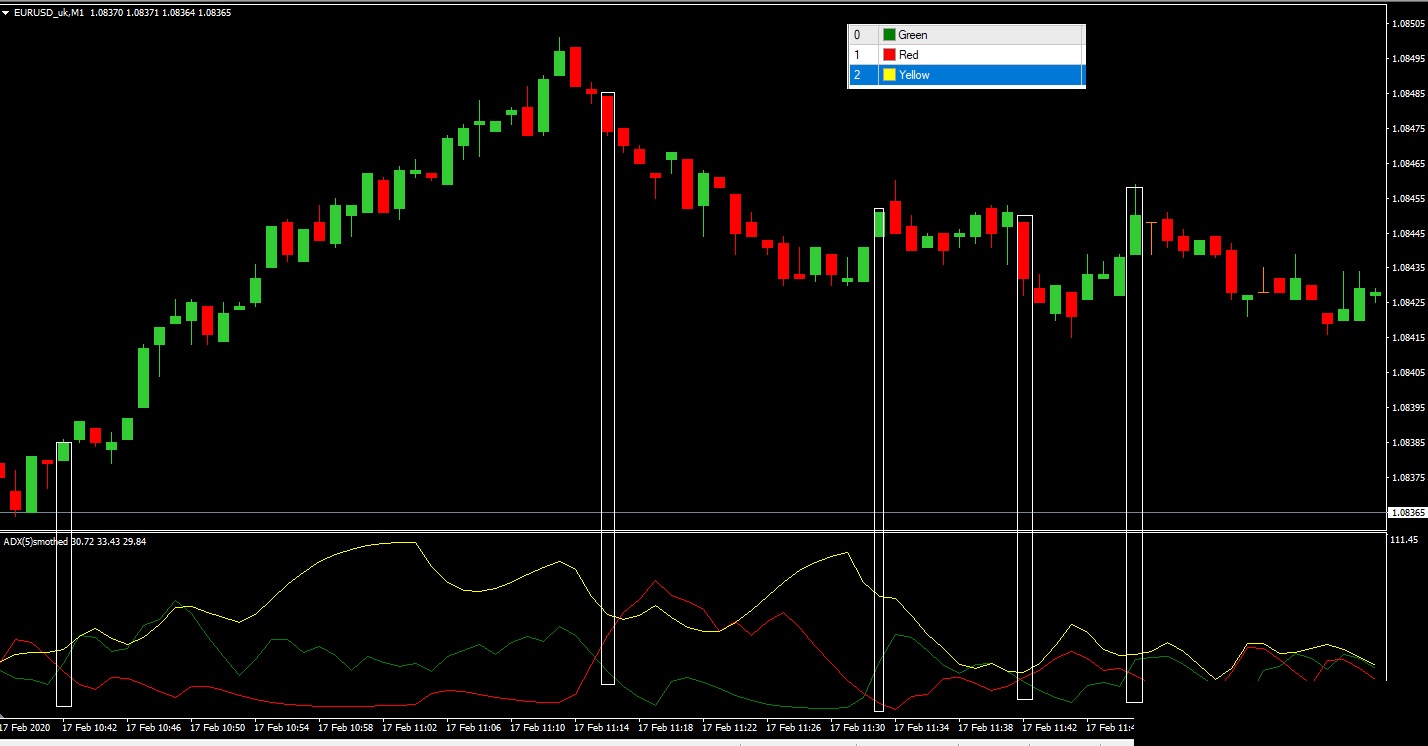The height and width of the screenshot is (746, 1428).
Task: Open the chart dropdown arrow beside EURUSD_uk,M1
Action: tap(6, 13)
